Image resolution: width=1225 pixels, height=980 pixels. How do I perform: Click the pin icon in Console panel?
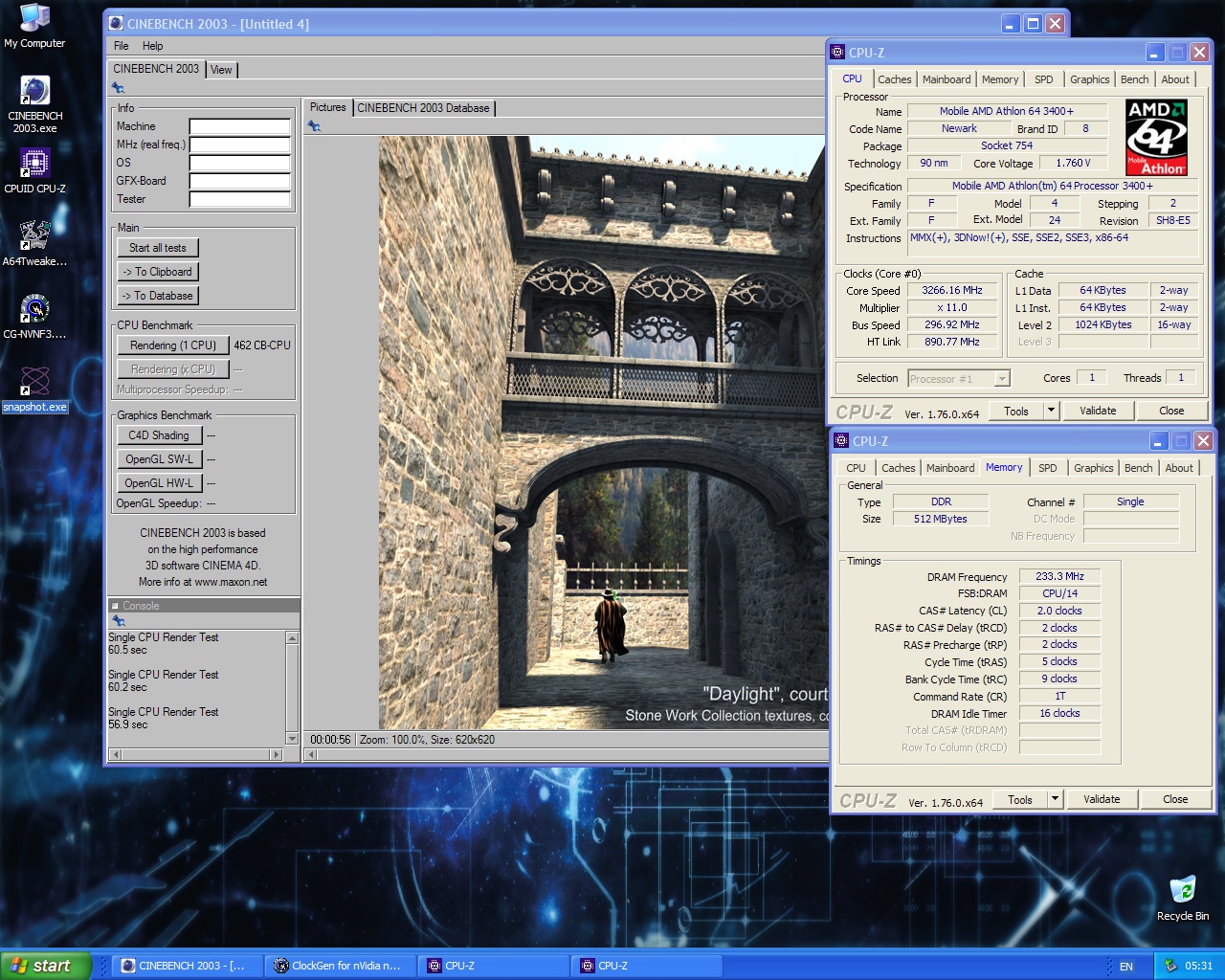(119, 621)
